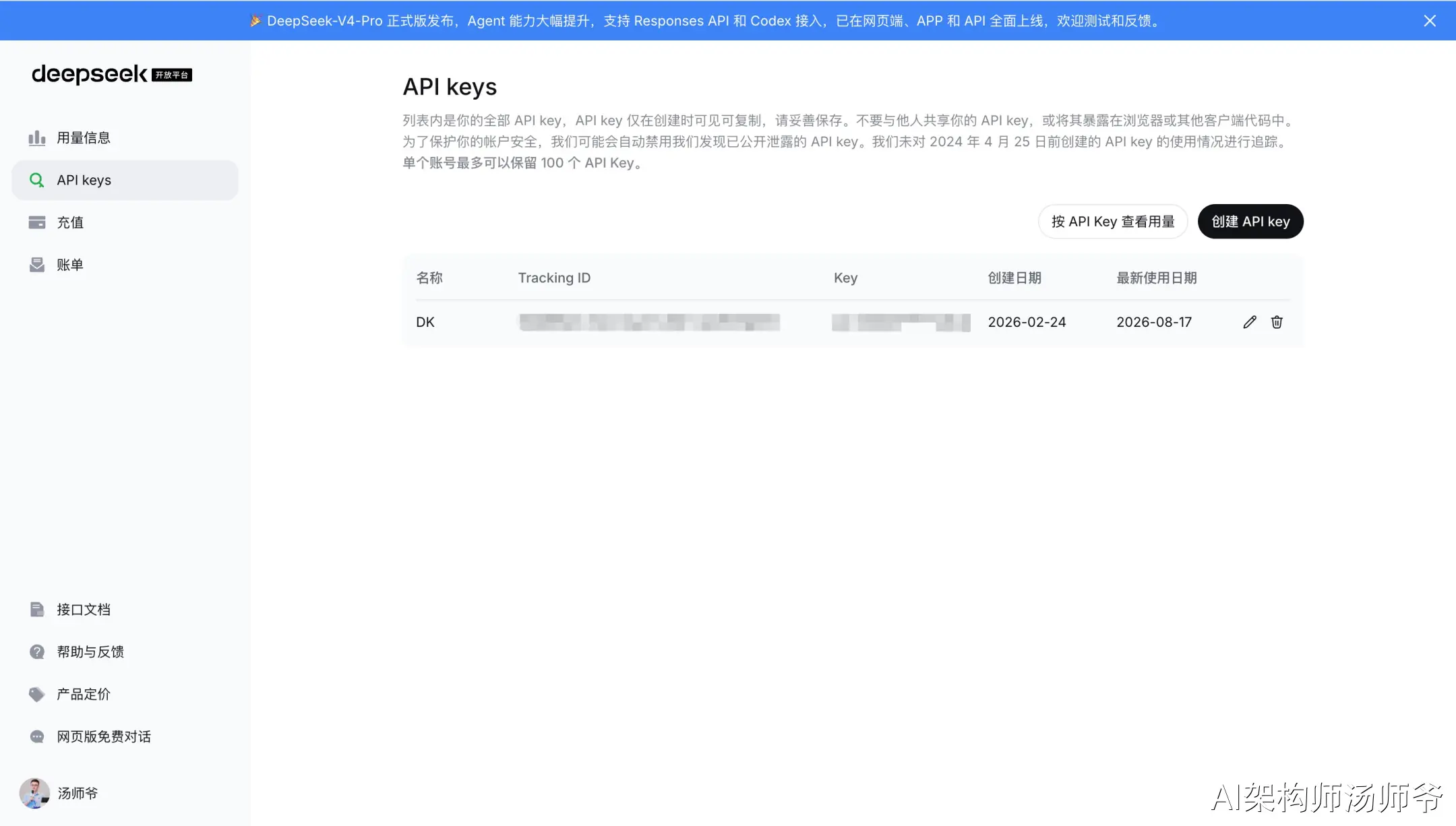Click the 创建 API key button

tap(1250, 222)
